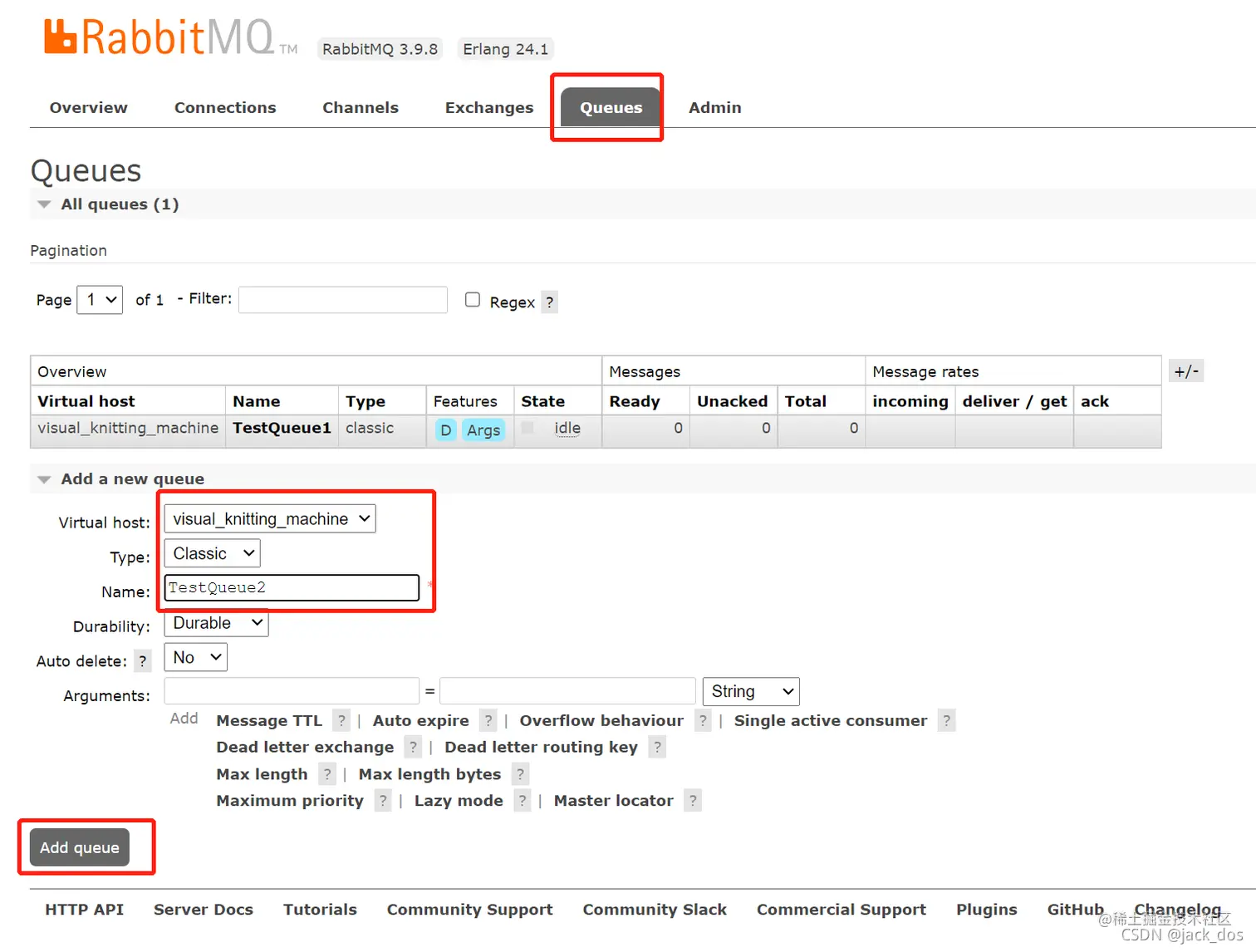This screenshot has height=952, width=1256.
Task: Click the RabbitMQ logo
Action: coord(170,38)
